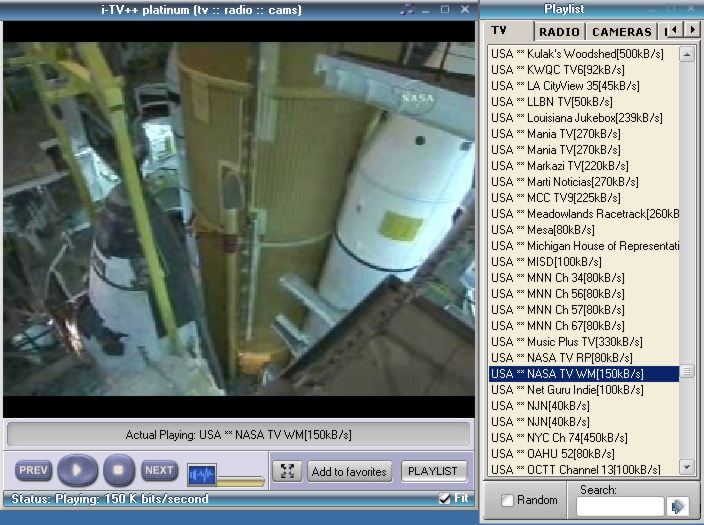Click the search go arrow icon
This screenshot has height=525, width=704.
tap(678, 507)
